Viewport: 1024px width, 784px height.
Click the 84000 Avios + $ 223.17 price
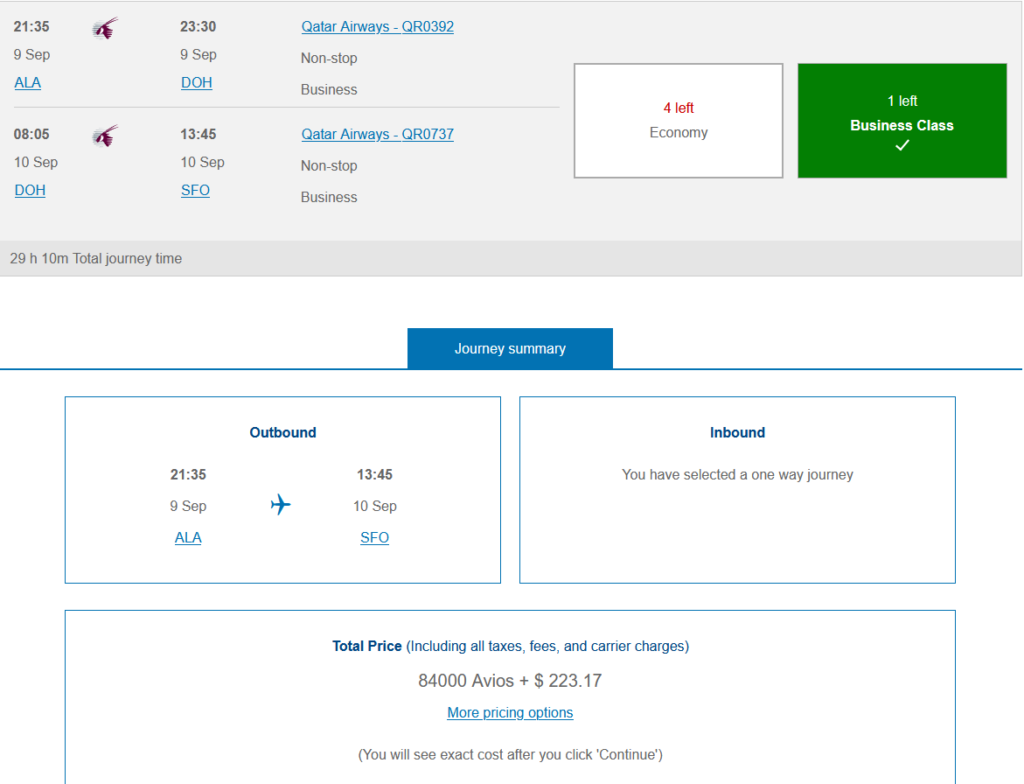[510, 681]
